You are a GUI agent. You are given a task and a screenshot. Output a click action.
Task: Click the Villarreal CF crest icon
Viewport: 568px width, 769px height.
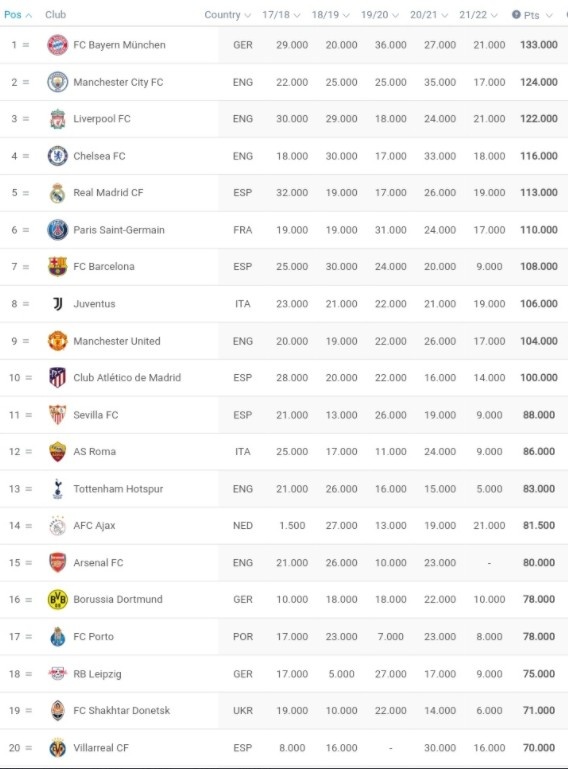click(57, 747)
